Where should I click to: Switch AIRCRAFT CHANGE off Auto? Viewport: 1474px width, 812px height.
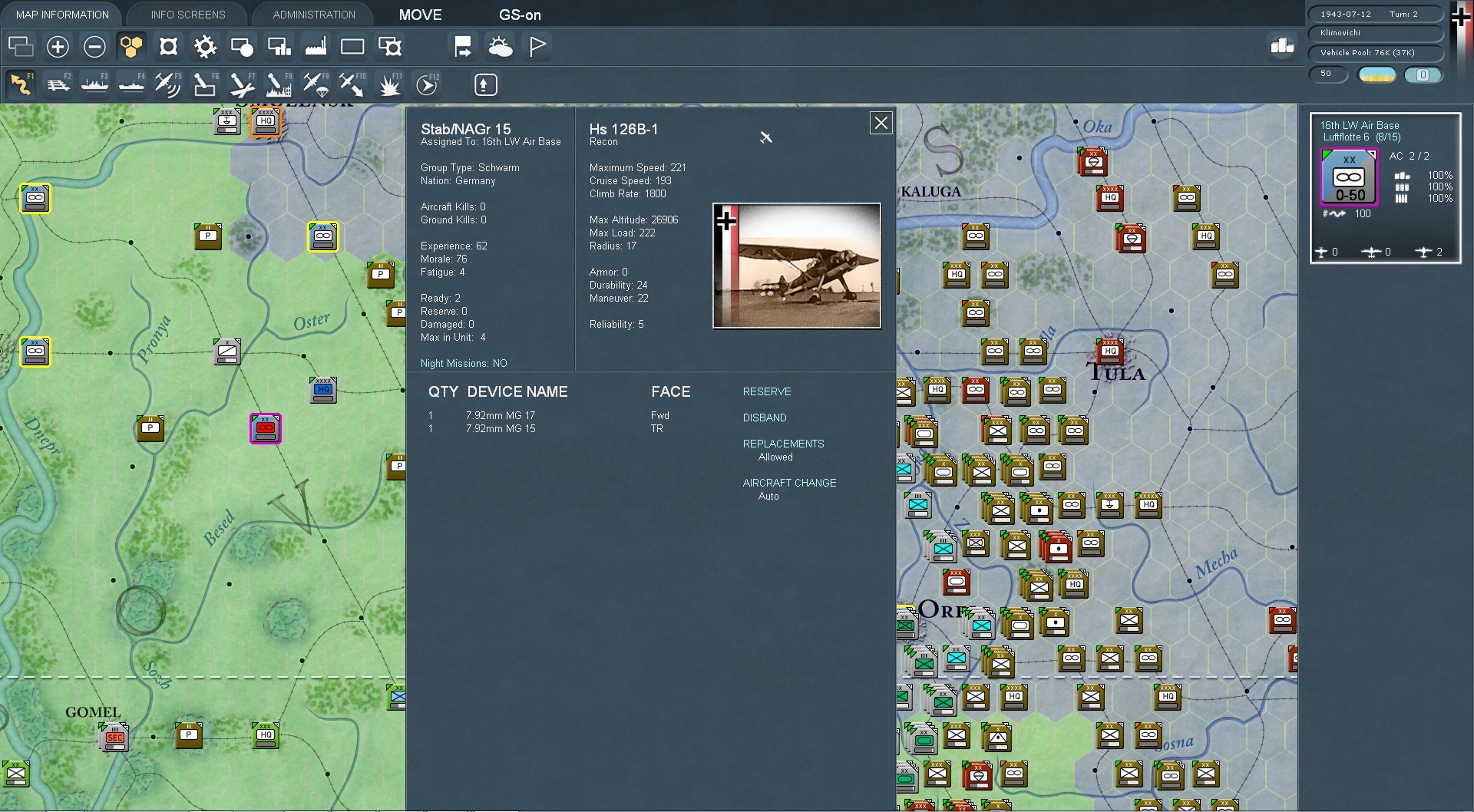pos(789,483)
